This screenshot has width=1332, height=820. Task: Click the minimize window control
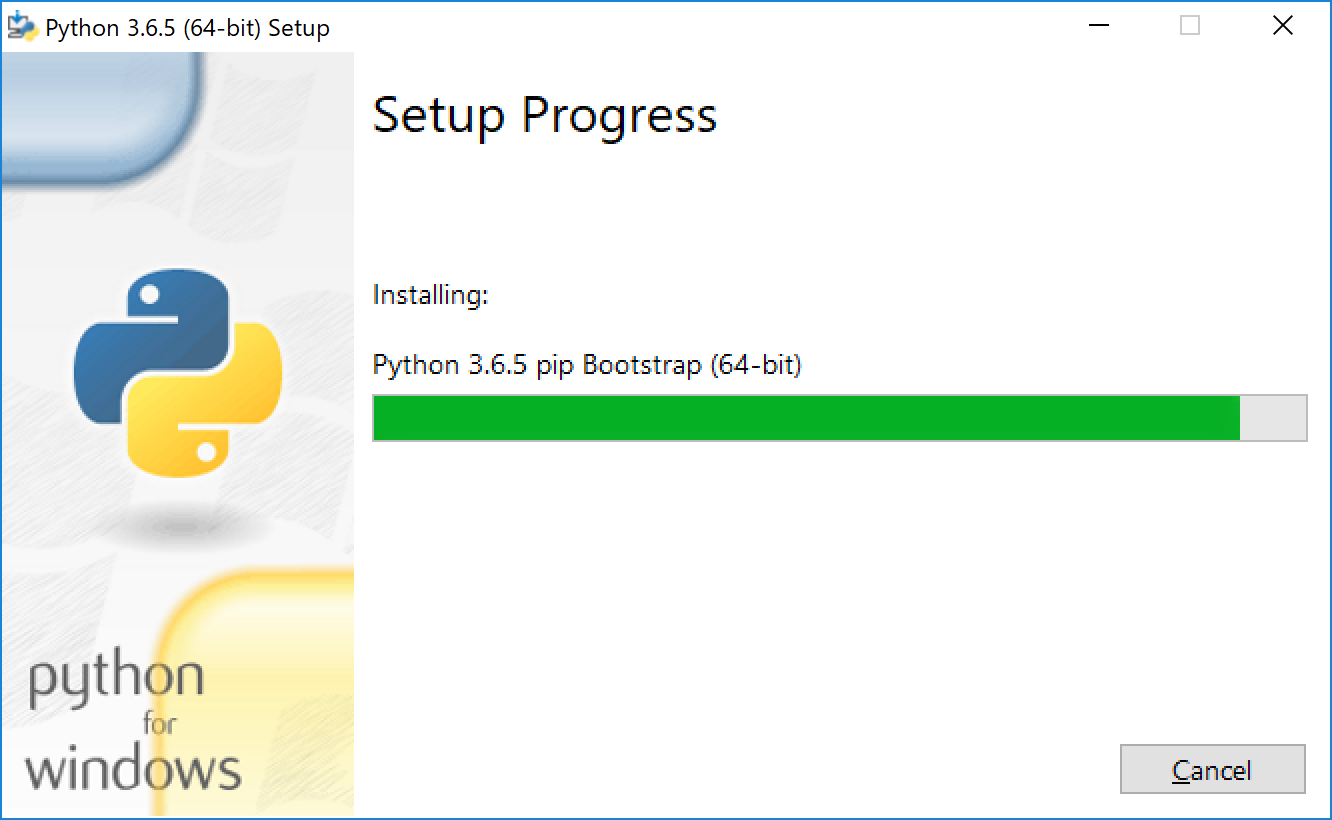click(1098, 25)
